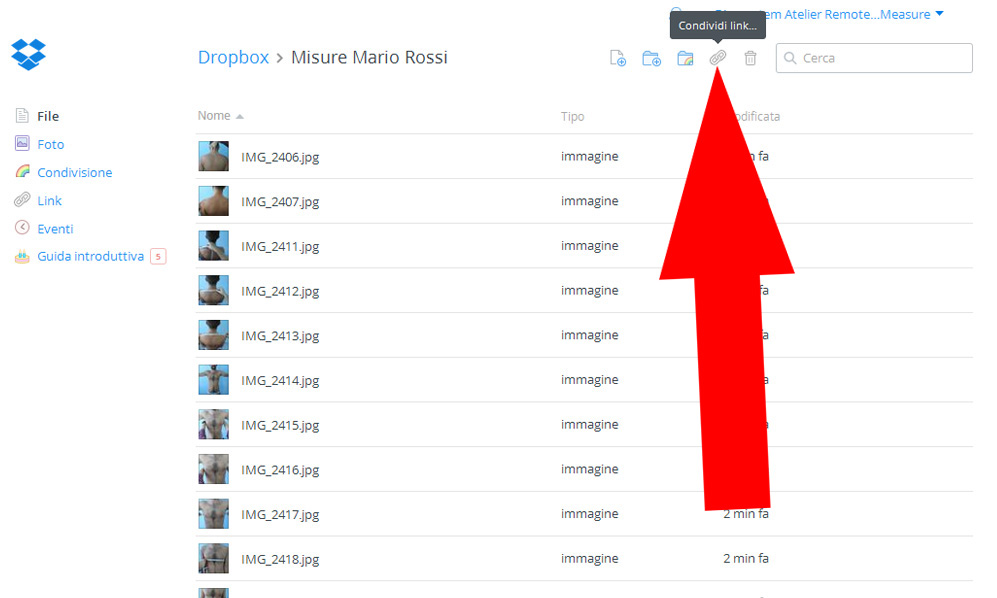997x598 pixels.
Task: Sort files by Nome column header
Action: click(214, 116)
